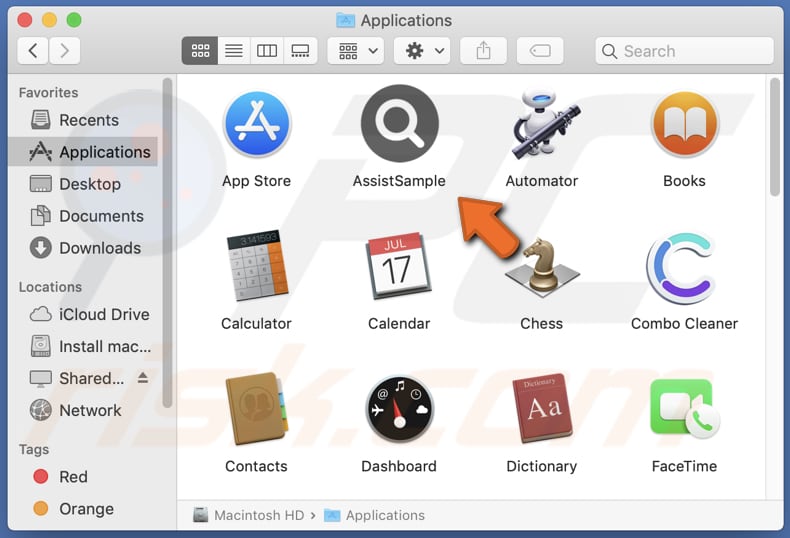Open the Contacts app icon
This screenshot has width=790, height=538.
coord(257,409)
